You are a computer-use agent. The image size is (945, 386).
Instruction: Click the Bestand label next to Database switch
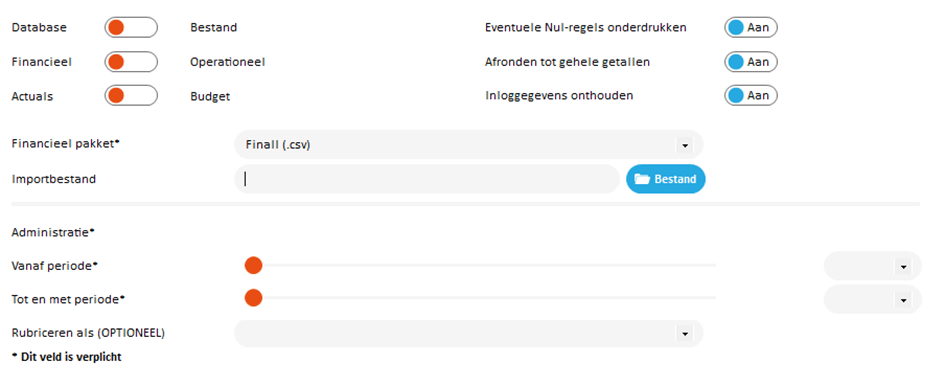coord(213,28)
